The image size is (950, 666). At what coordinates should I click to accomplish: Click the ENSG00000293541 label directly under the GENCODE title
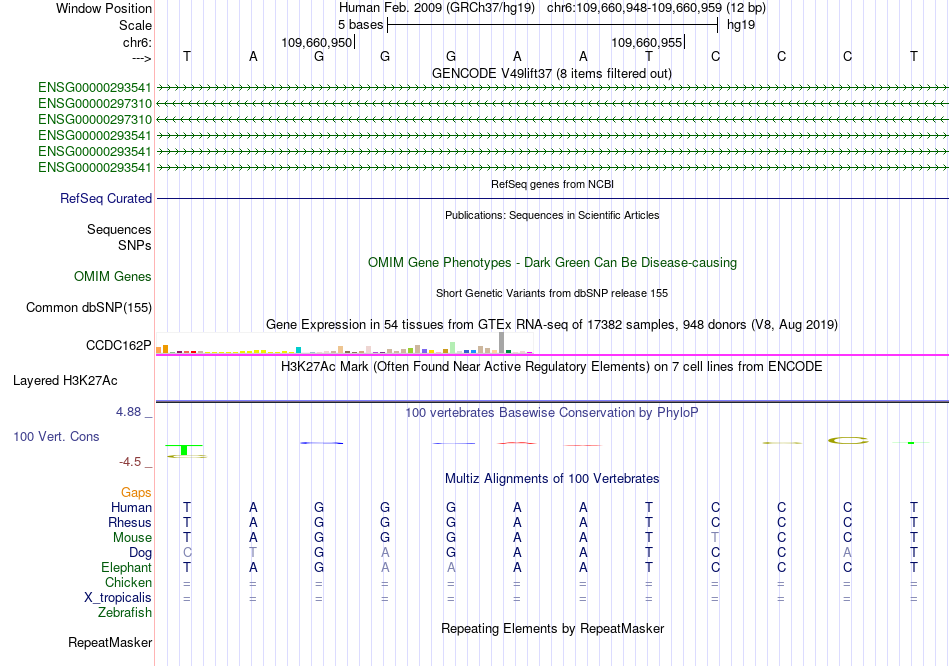click(95, 88)
